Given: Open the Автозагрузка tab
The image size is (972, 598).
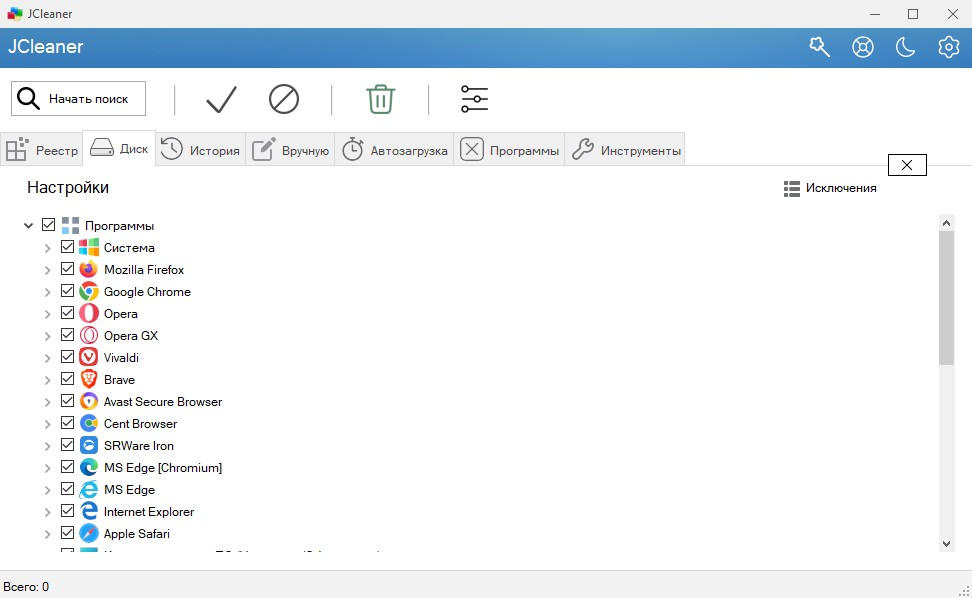Looking at the screenshot, I should 394,149.
